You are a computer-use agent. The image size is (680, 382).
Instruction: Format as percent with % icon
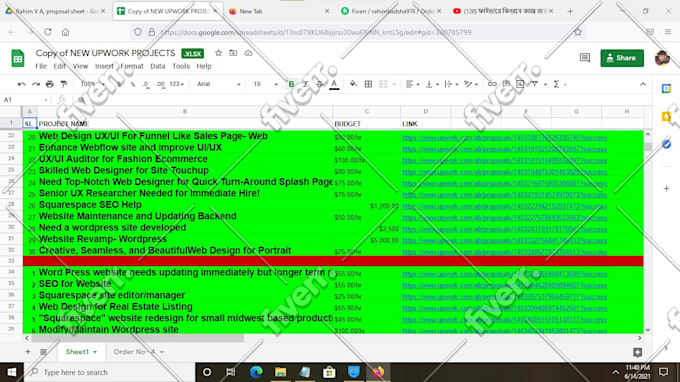coord(133,84)
